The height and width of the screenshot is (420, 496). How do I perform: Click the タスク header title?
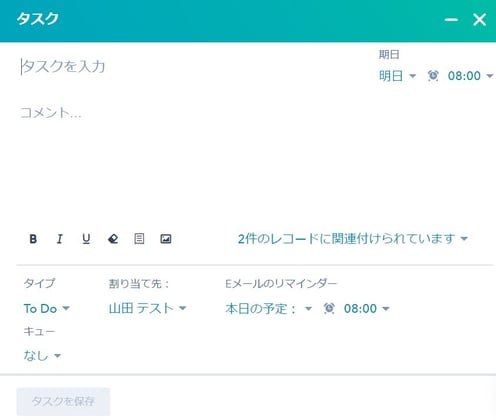(x=38, y=19)
